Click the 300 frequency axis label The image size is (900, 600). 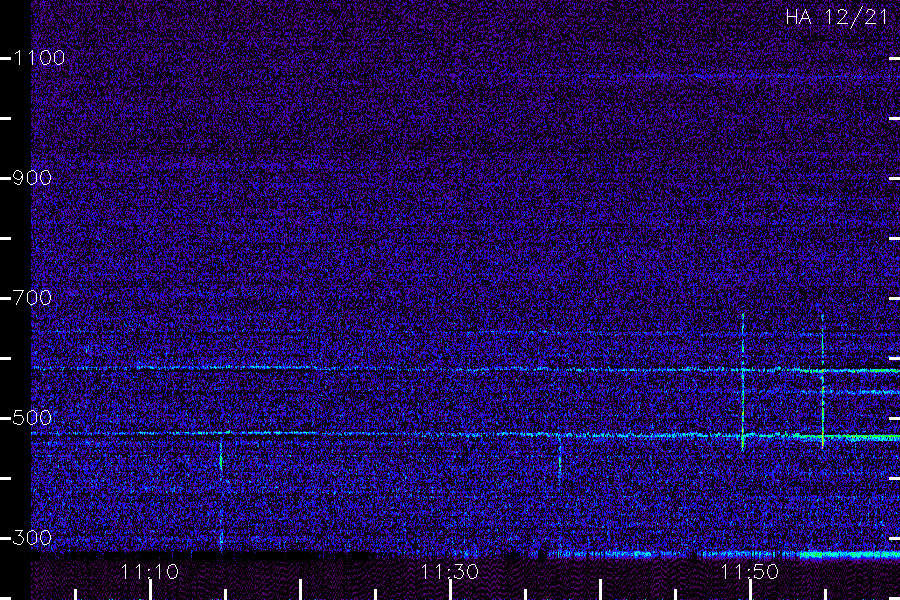click(x=32, y=538)
